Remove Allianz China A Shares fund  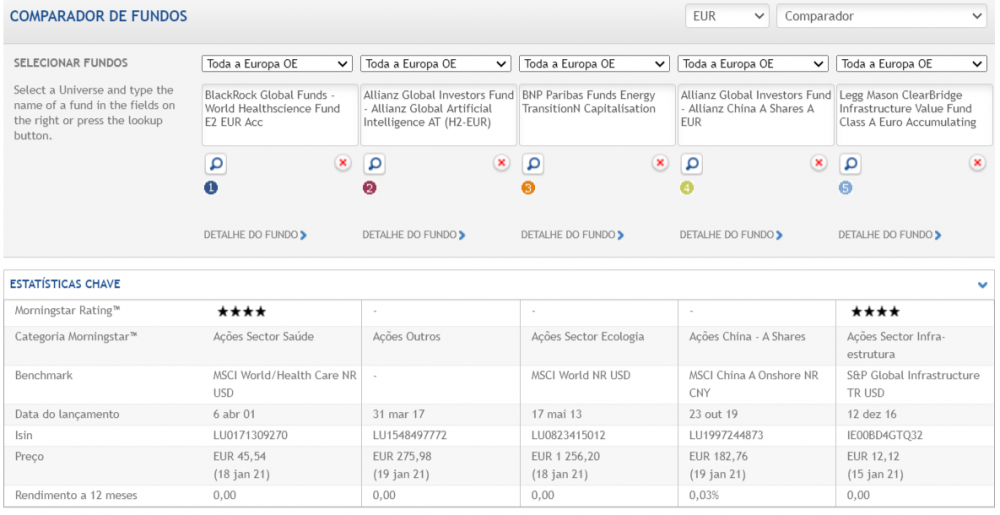pyautogui.click(x=819, y=163)
